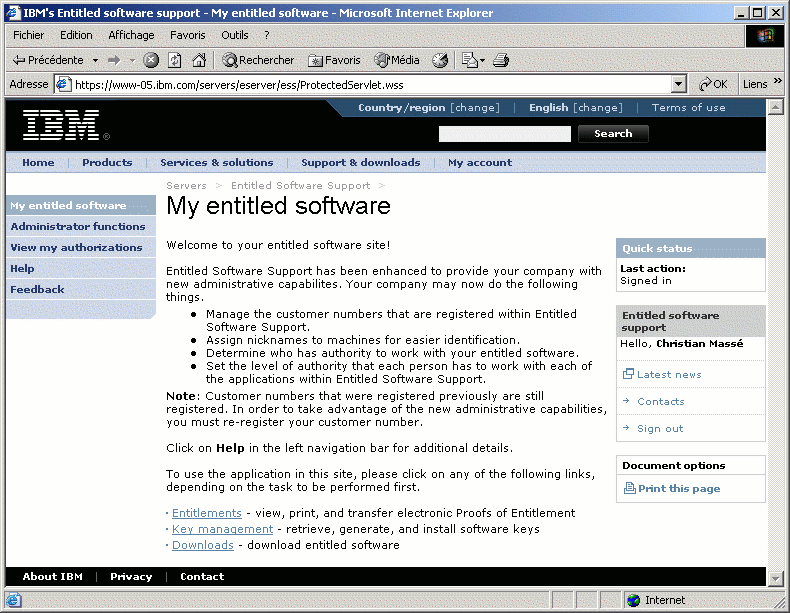Open View my authorizations sidebar item
790x613 pixels.
click(x=81, y=247)
